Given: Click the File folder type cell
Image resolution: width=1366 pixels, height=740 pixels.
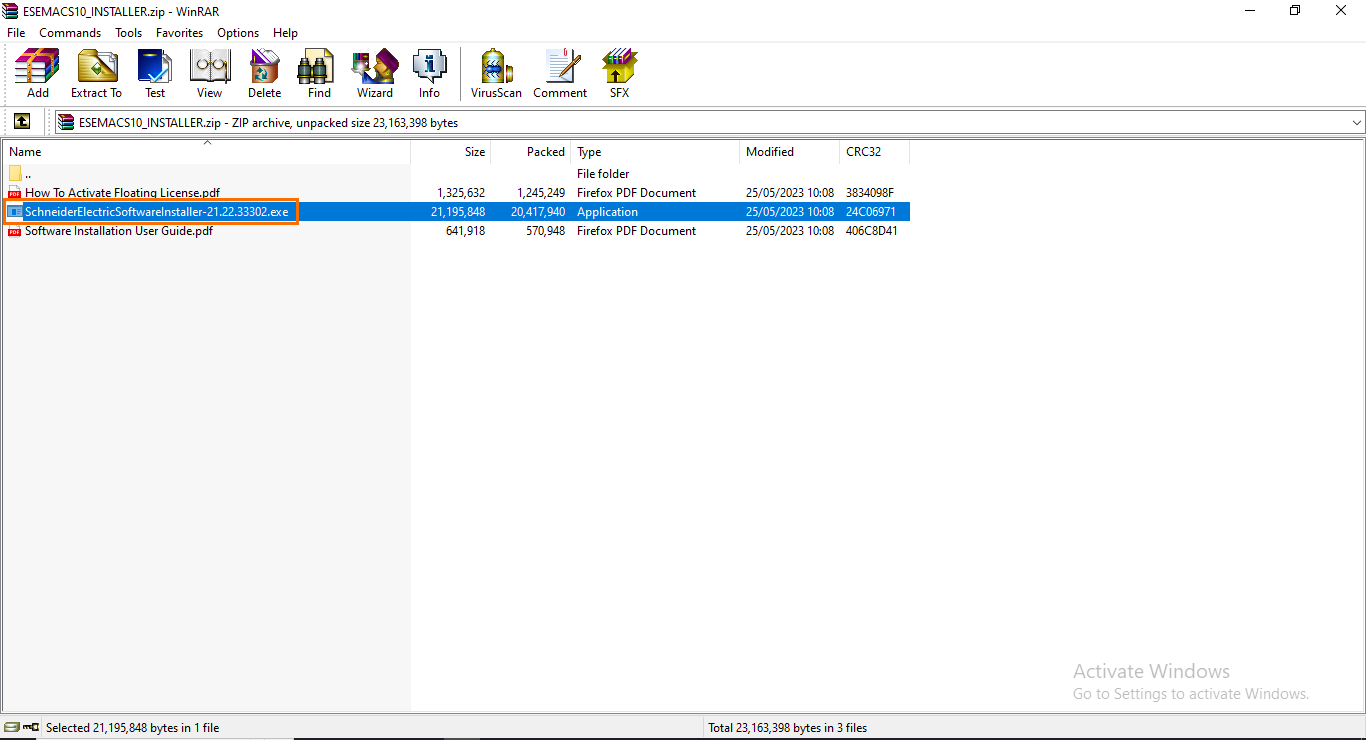Looking at the screenshot, I should 603,174.
